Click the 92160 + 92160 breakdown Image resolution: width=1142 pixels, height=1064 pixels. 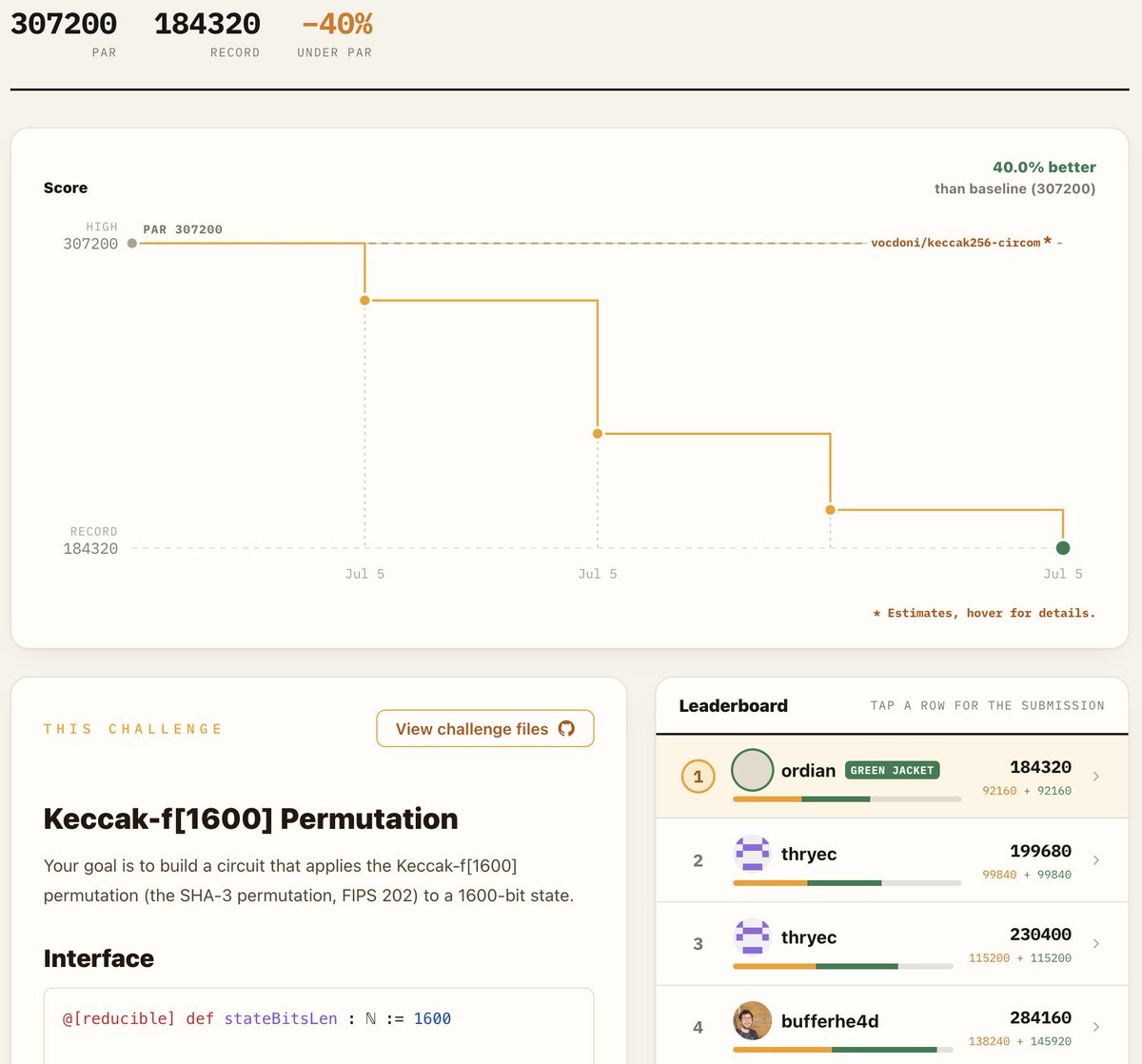click(x=1027, y=791)
